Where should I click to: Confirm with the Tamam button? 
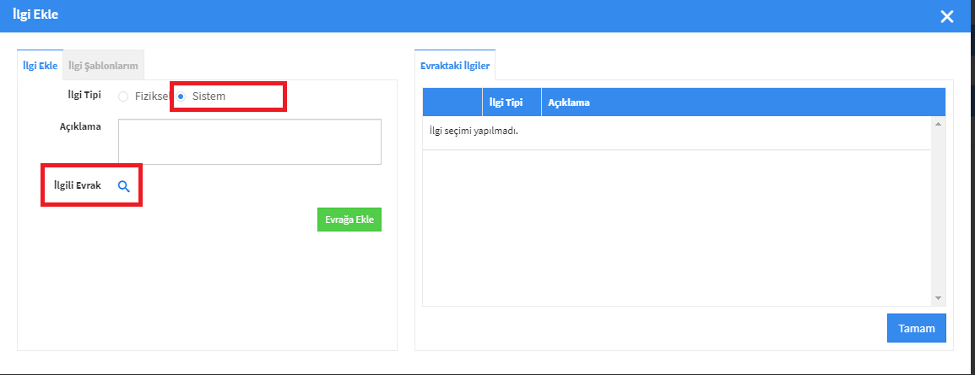[x=916, y=328]
